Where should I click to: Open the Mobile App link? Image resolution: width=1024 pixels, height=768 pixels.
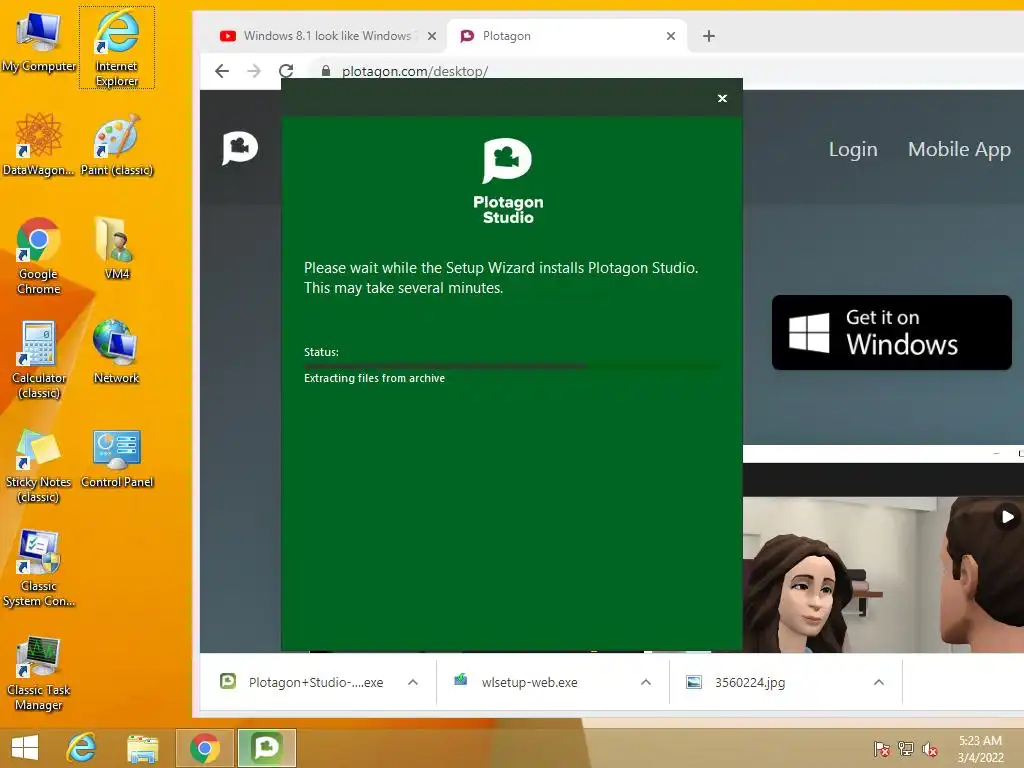click(959, 149)
